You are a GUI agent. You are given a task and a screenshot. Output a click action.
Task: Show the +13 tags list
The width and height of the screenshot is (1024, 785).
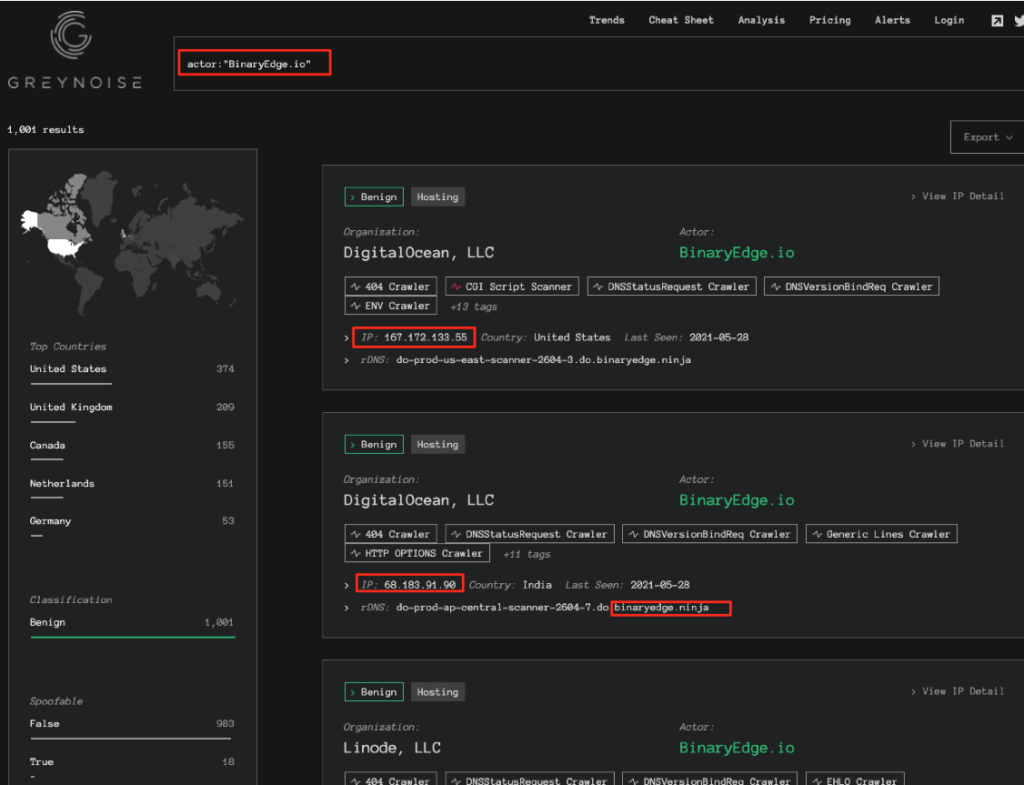473,306
